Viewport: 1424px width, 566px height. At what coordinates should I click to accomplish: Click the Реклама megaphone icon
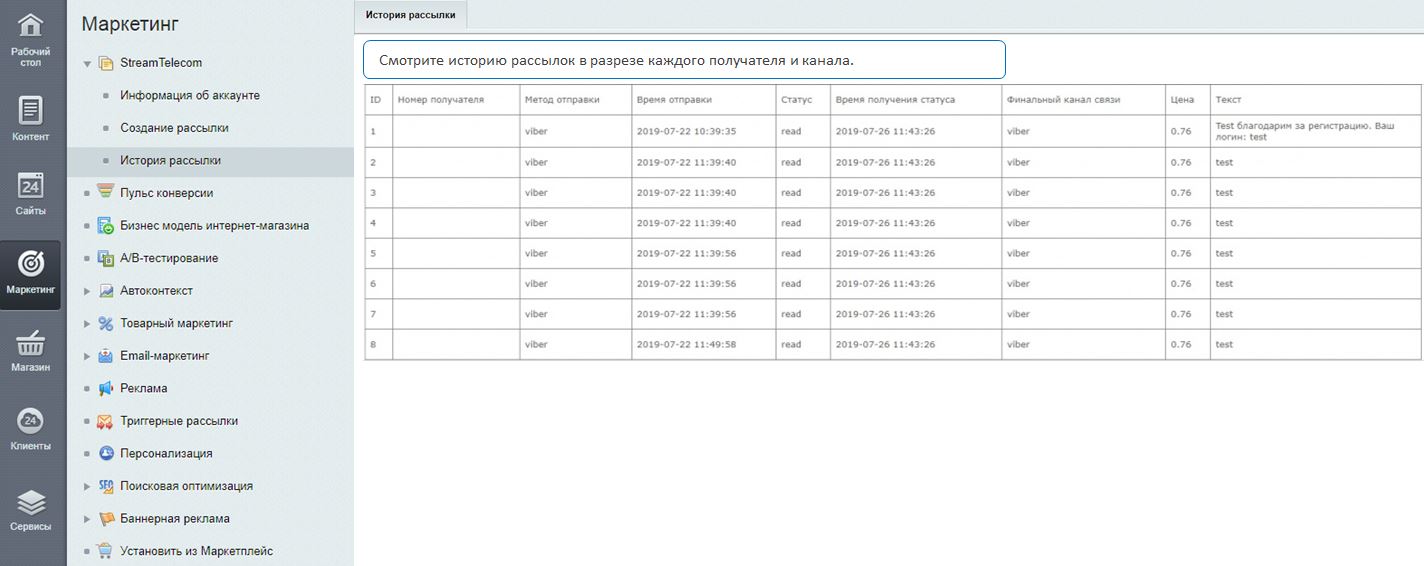point(106,388)
